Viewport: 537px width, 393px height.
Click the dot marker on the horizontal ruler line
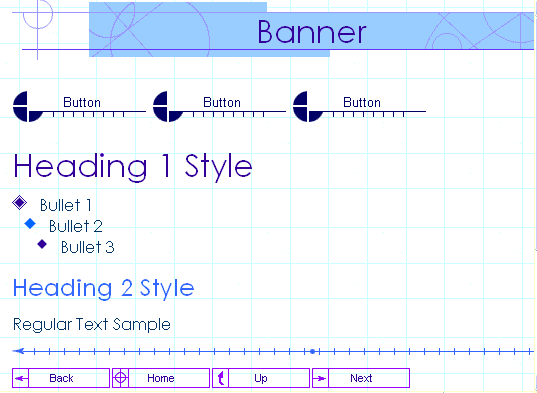(x=312, y=351)
